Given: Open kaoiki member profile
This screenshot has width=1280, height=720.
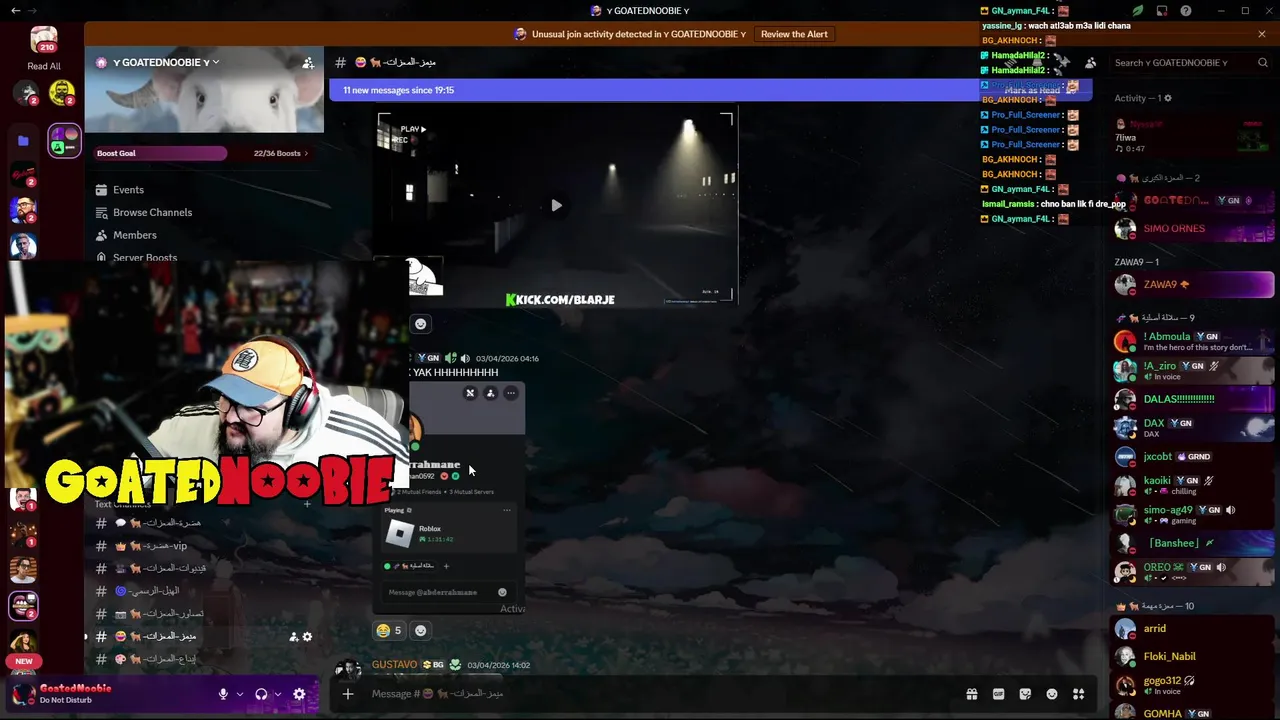Looking at the screenshot, I should pyautogui.click(x=1192, y=485).
